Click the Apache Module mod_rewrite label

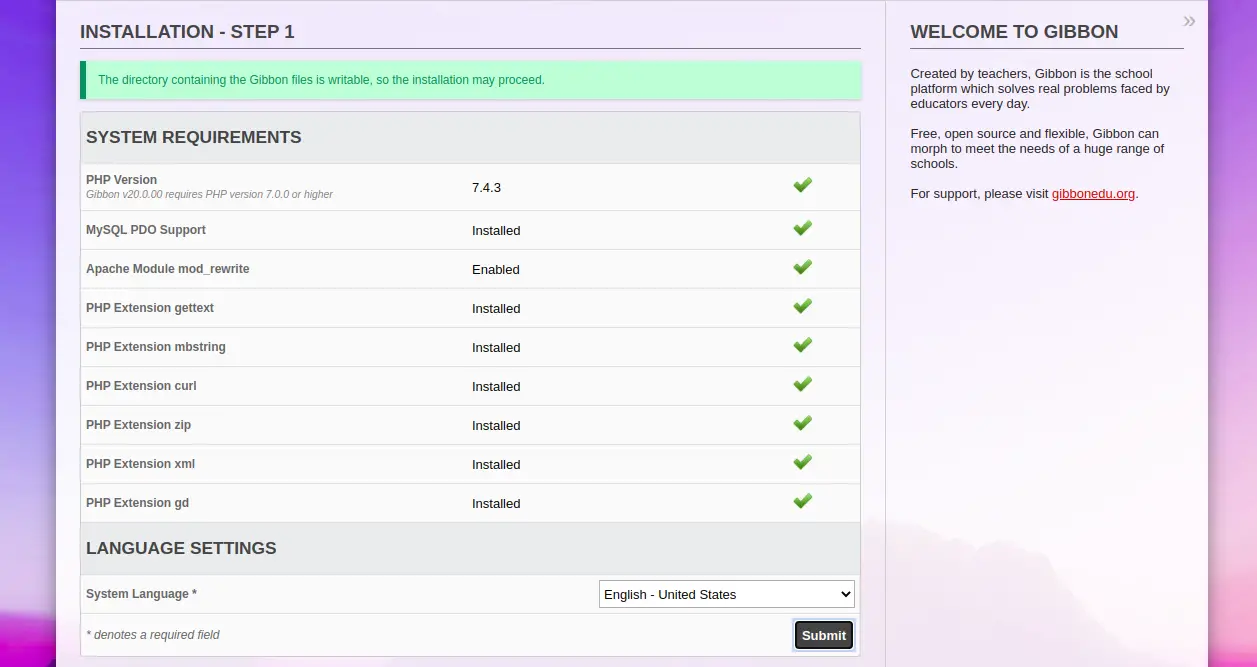coord(168,269)
